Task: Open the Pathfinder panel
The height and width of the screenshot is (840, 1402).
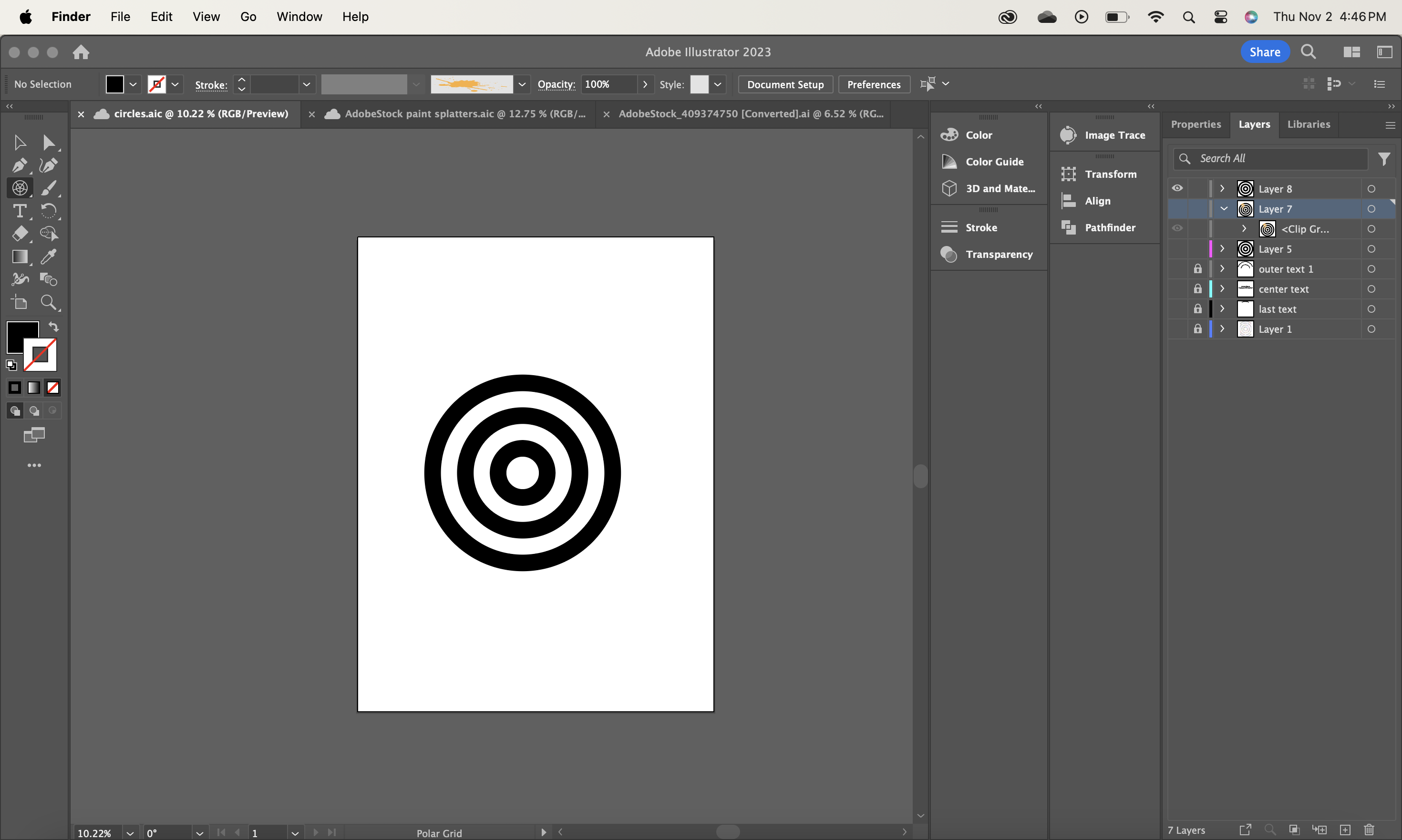Action: (x=1108, y=227)
